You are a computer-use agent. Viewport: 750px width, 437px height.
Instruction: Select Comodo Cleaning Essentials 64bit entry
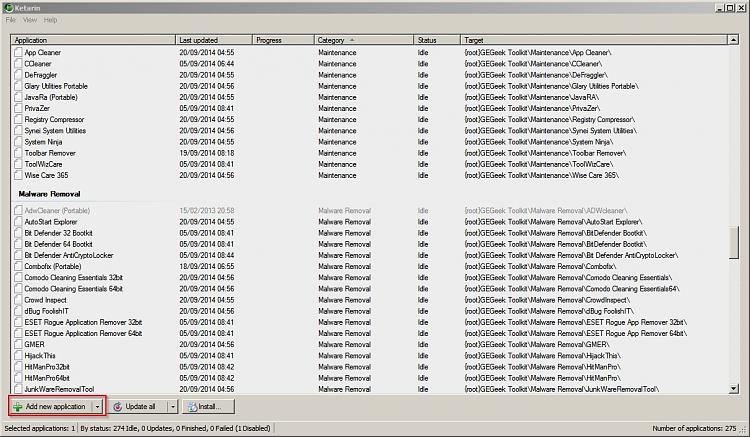pos(74,288)
